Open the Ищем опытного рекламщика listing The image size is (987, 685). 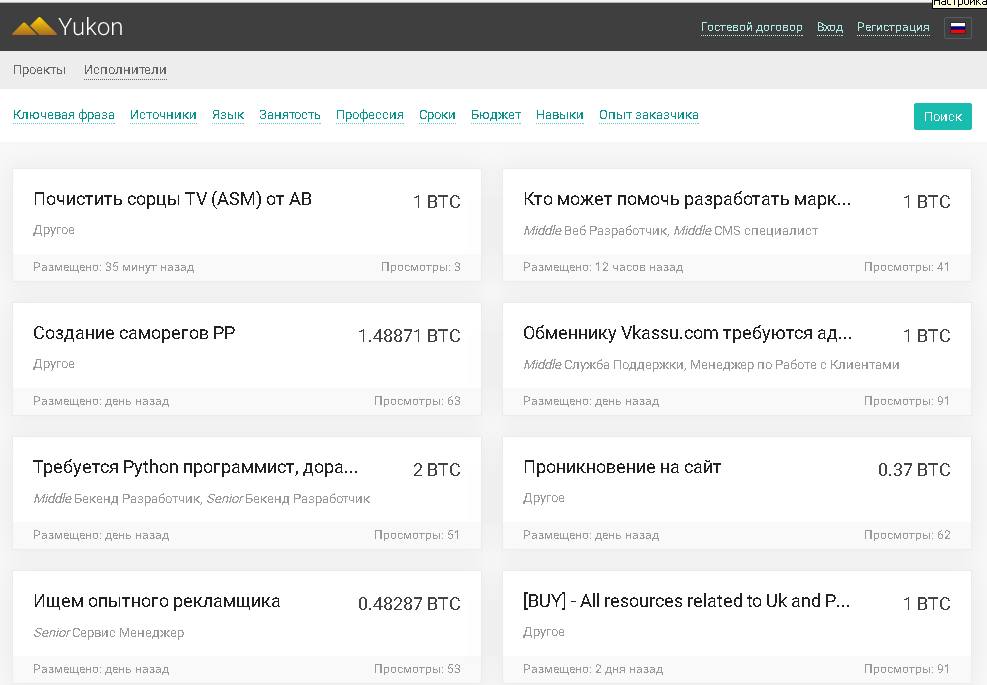[x=157, y=602]
